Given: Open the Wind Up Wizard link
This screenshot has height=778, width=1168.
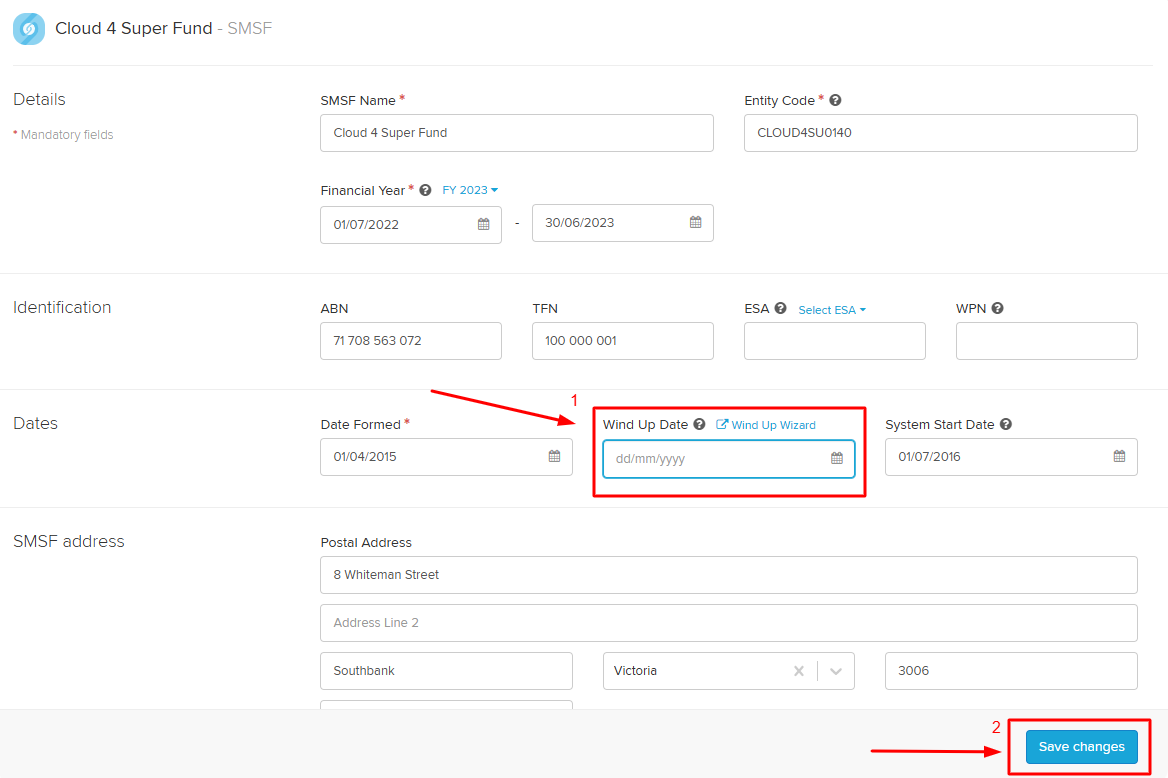Looking at the screenshot, I should [766, 425].
